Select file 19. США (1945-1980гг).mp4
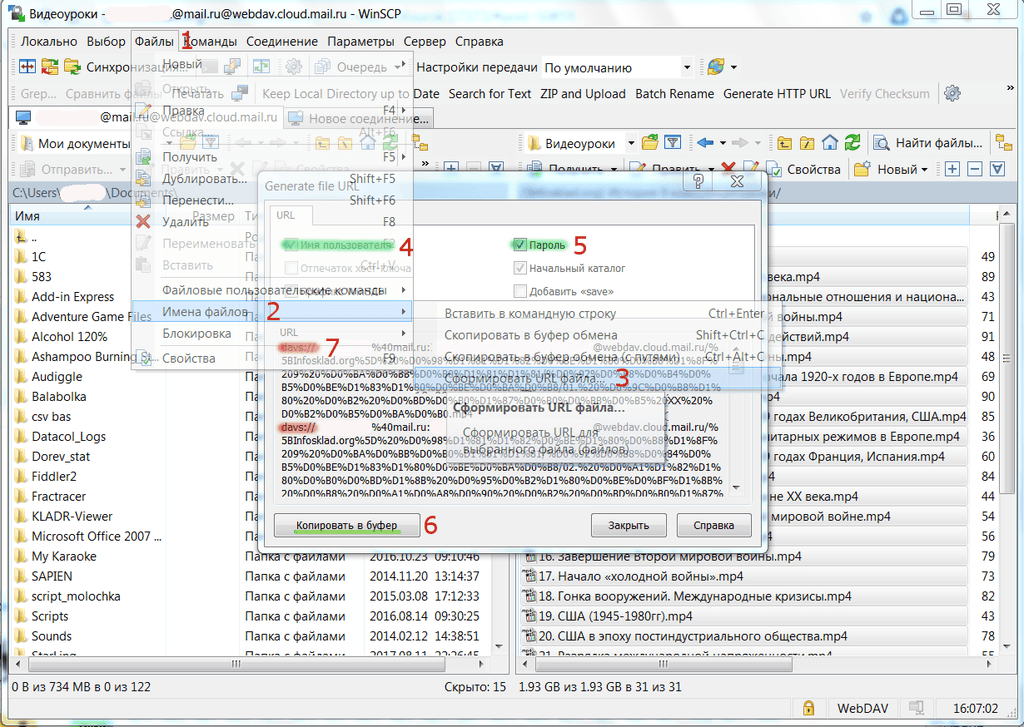The height and width of the screenshot is (727, 1024). coord(615,616)
